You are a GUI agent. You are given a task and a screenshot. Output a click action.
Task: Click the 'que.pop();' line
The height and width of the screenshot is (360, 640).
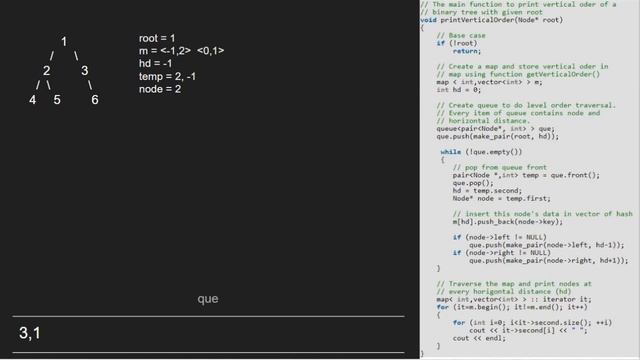[473, 183]
